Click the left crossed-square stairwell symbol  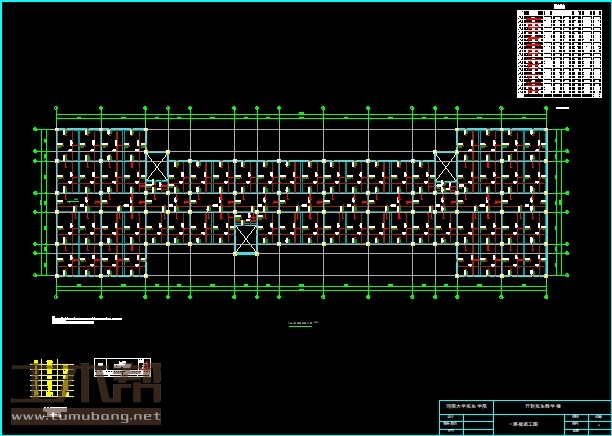[x=157, y=166]
